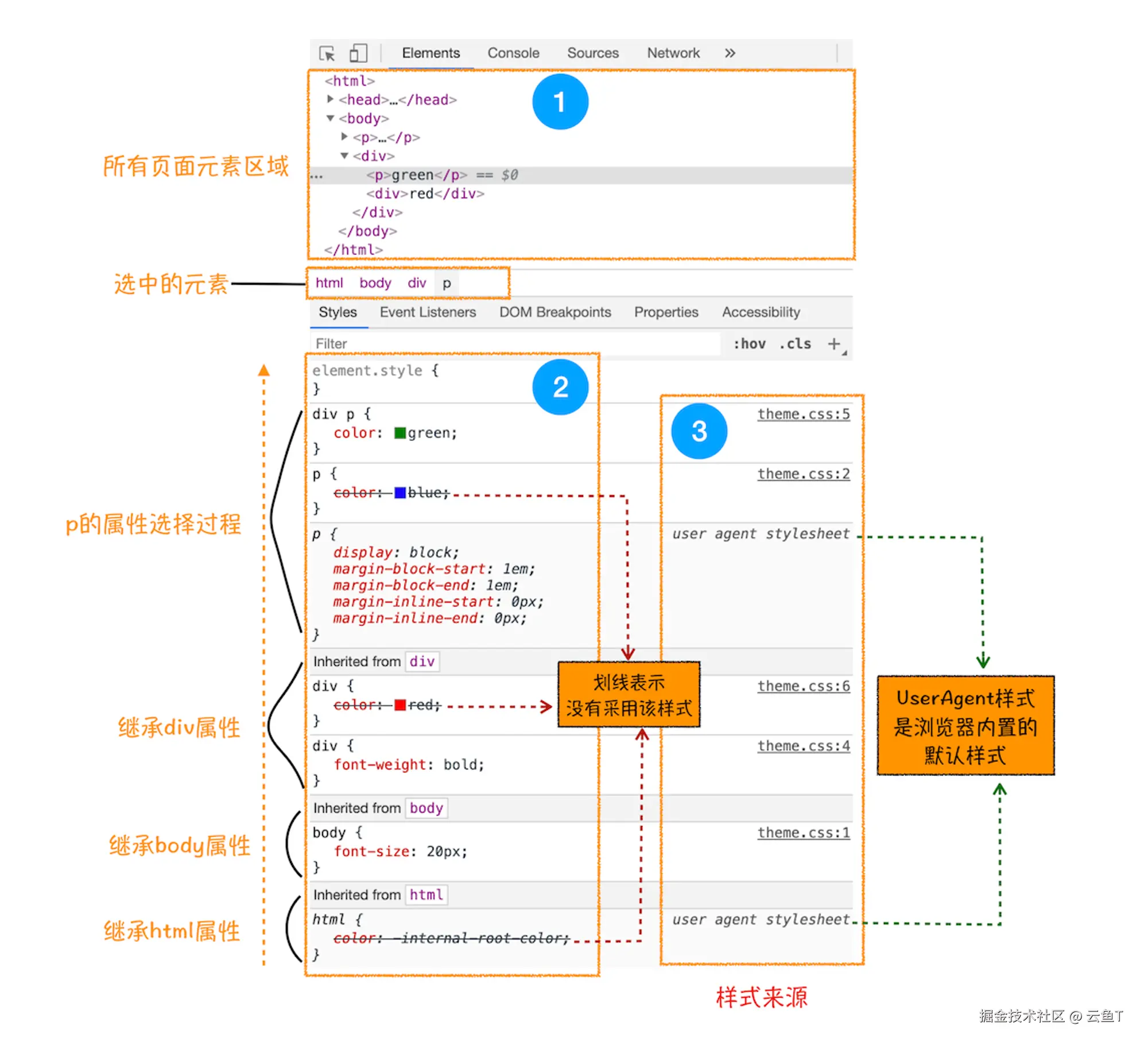This screenshot has width=1148, height=1049.
Task: Toggle the .cls class editor button
Action: click(795, 343)
